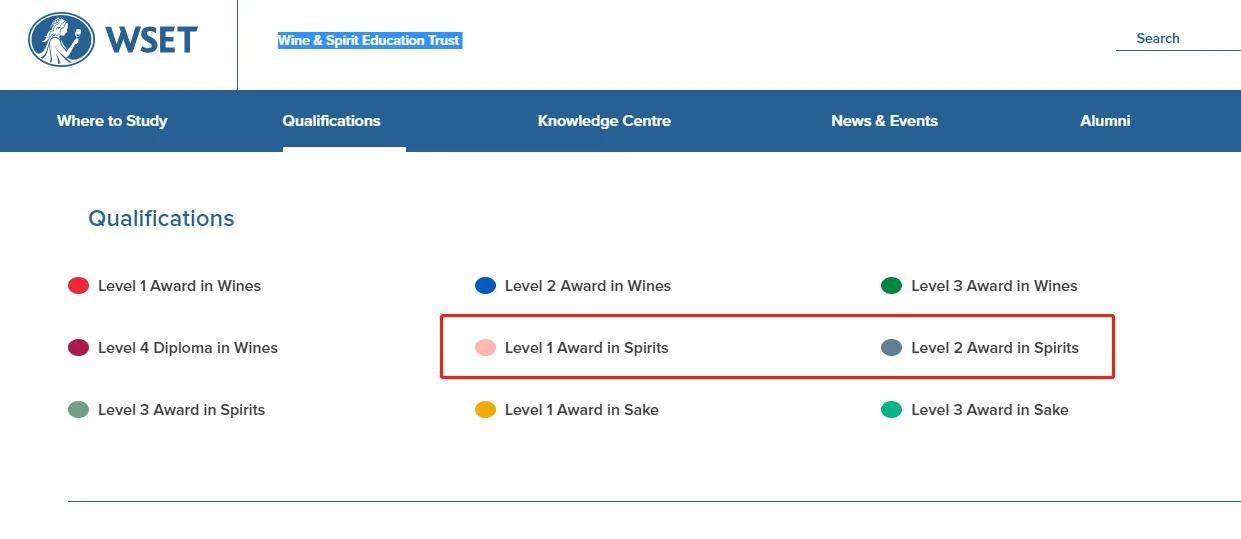Click the maroon Level 4 Diploma dot
The height and width of the screenshot is (539, 1241).
coord(78,348)
